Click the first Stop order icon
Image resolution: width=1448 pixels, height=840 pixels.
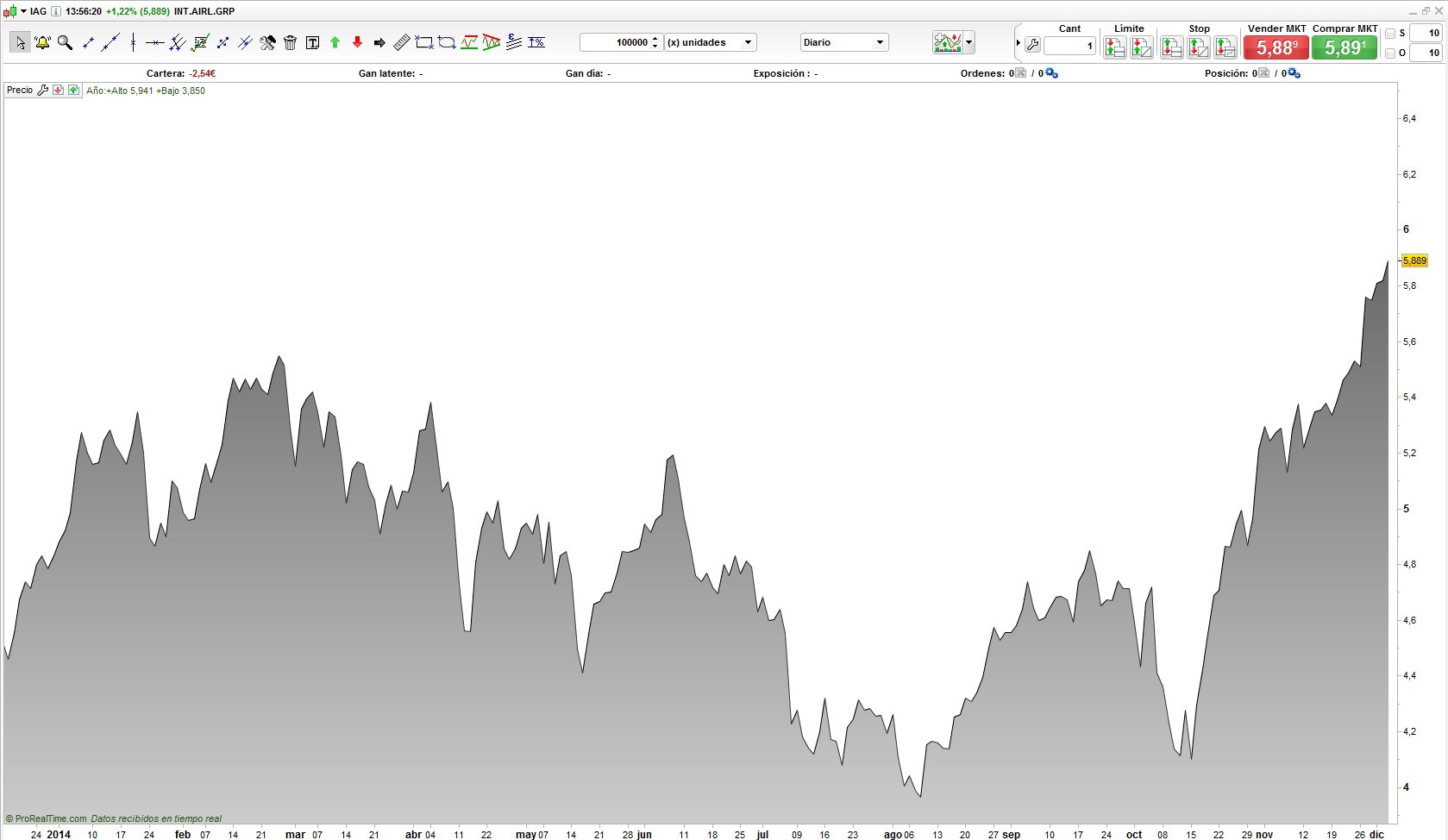click(1171, 47)
